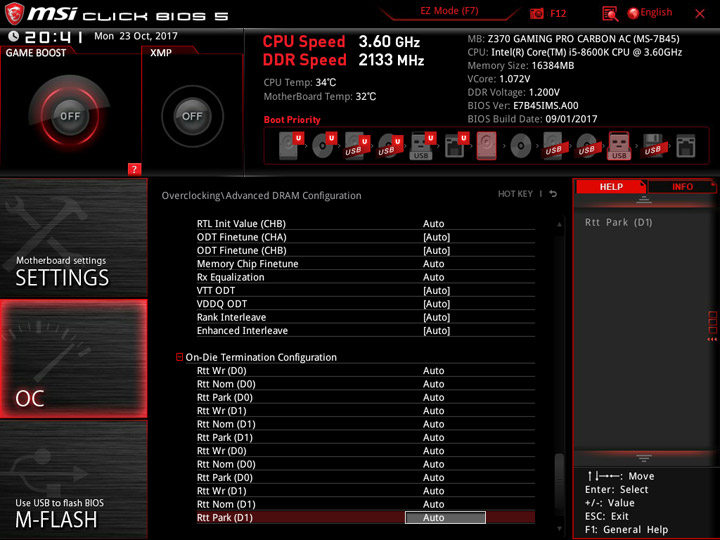Click the red question mark under Game Boost
This screenshot has height=540, width=720.
coord(134,169)
